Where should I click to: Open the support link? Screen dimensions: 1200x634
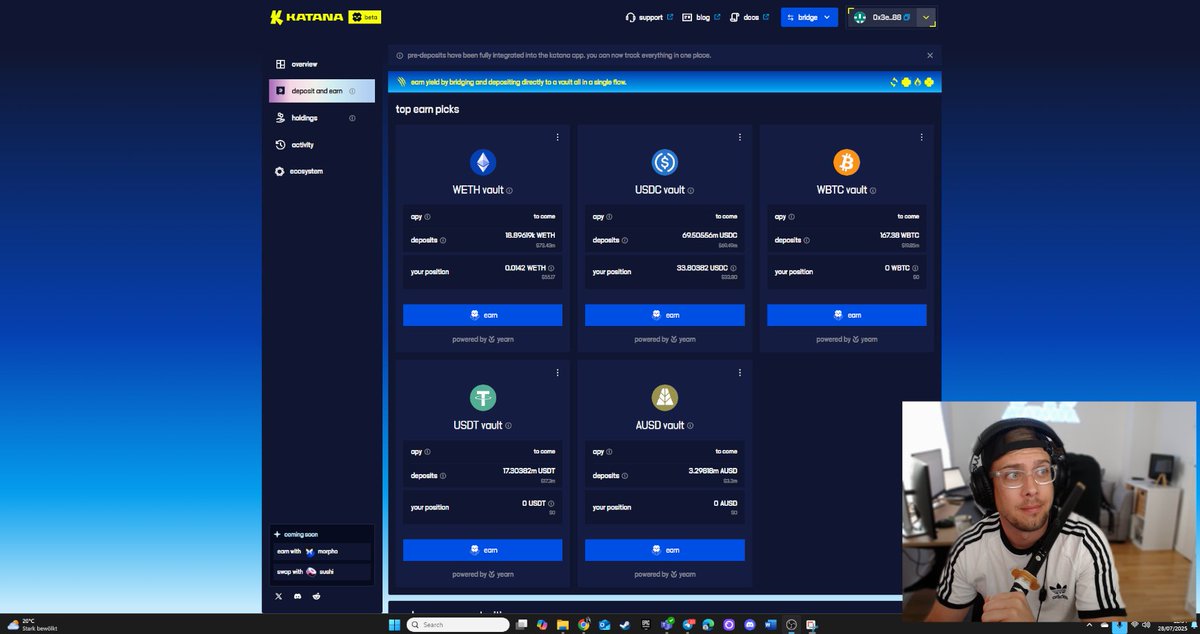(x=649, y=17)
